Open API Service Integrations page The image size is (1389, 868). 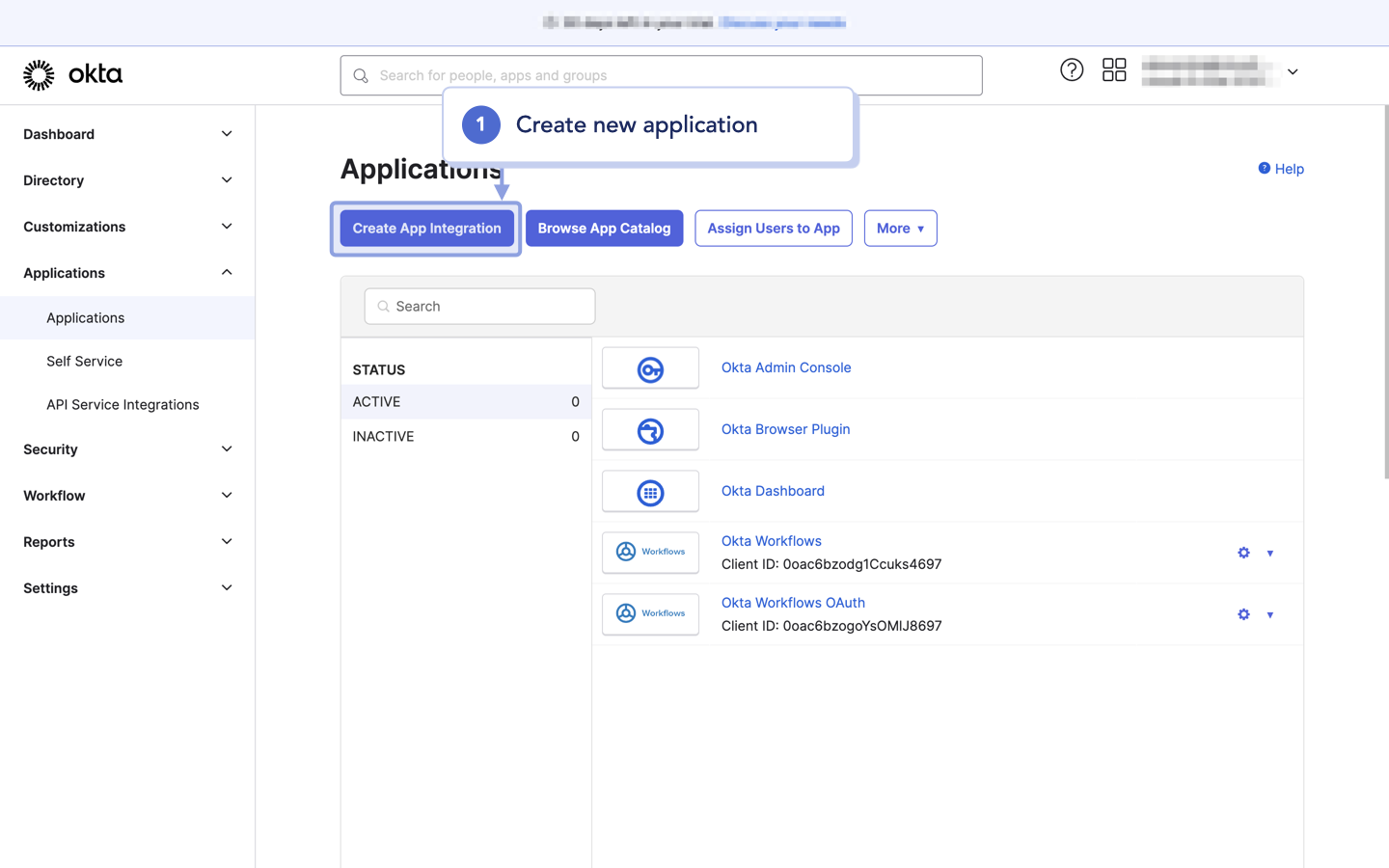(x=123, y=404)
